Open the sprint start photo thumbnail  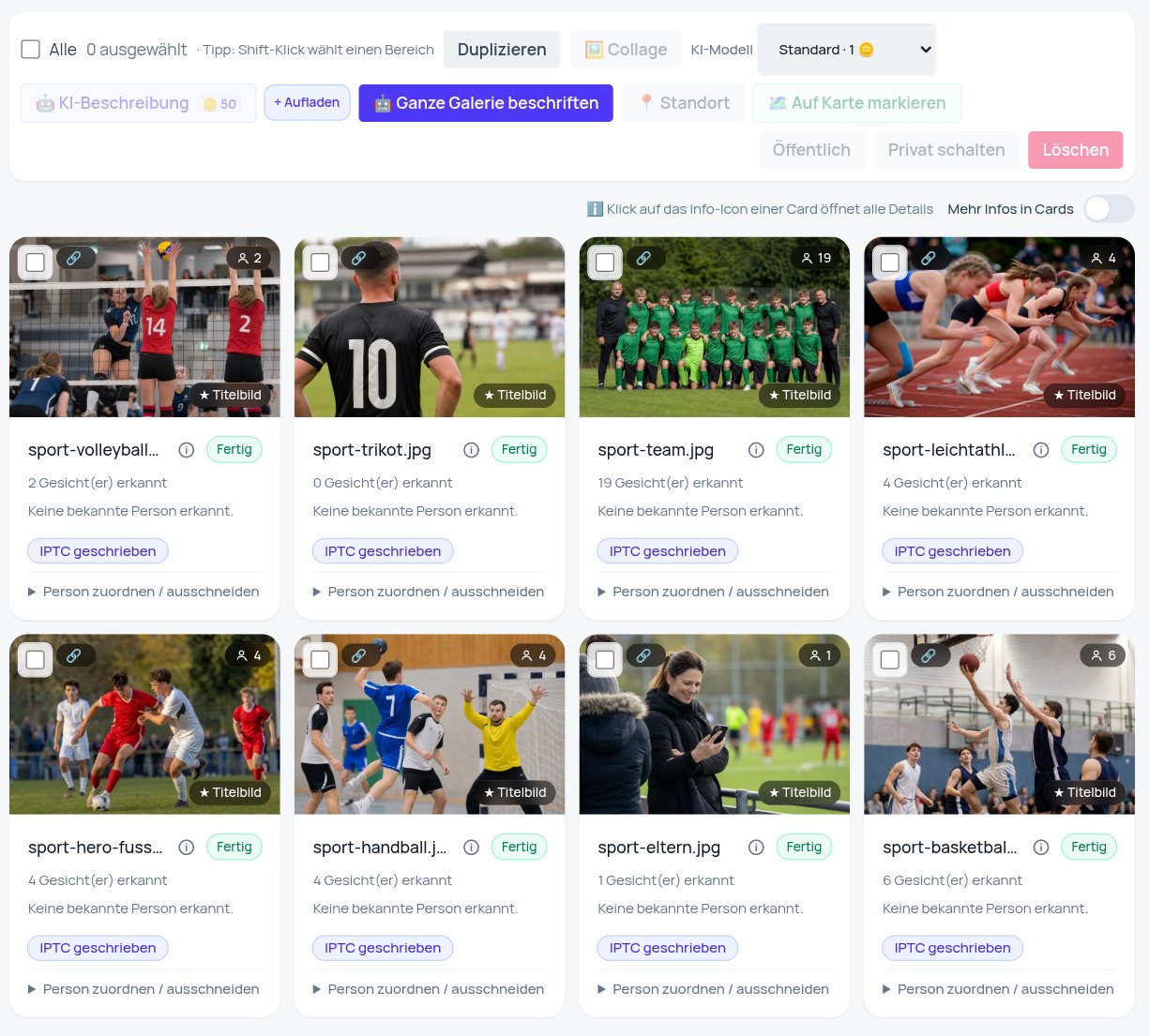[x=999, y=327]
